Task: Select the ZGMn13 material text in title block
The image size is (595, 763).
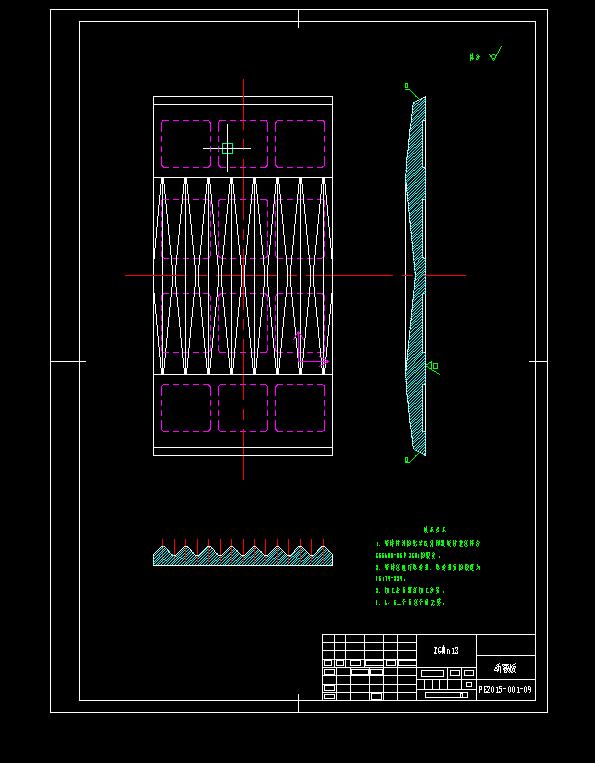Action: [x=446, y=650]
